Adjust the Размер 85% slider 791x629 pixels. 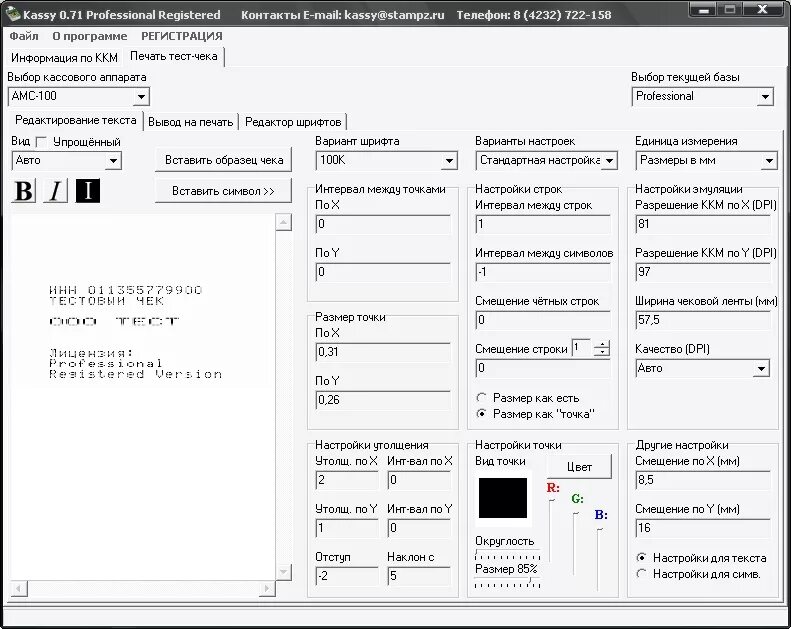[507, 583]
